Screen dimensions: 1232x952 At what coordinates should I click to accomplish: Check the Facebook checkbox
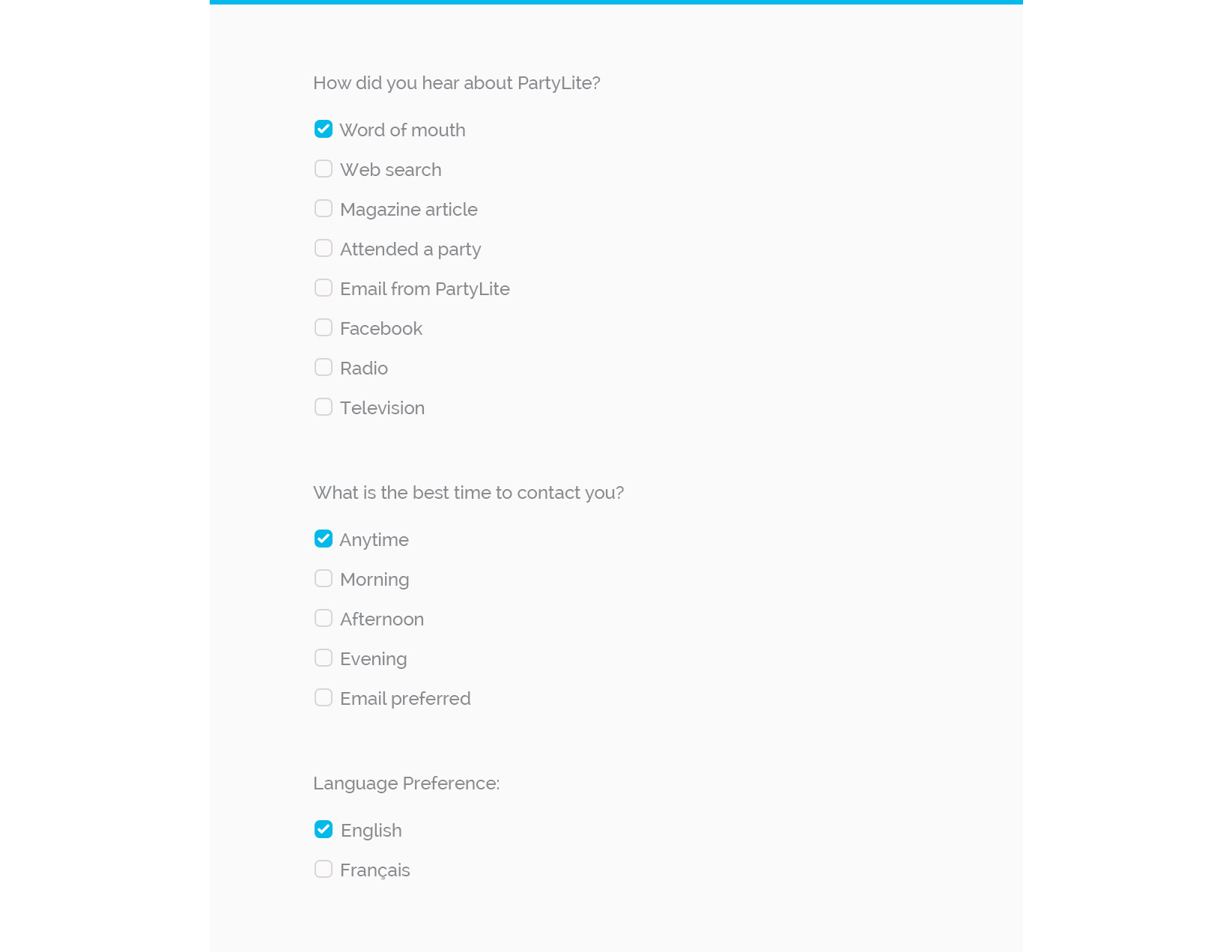pos(324,328)
